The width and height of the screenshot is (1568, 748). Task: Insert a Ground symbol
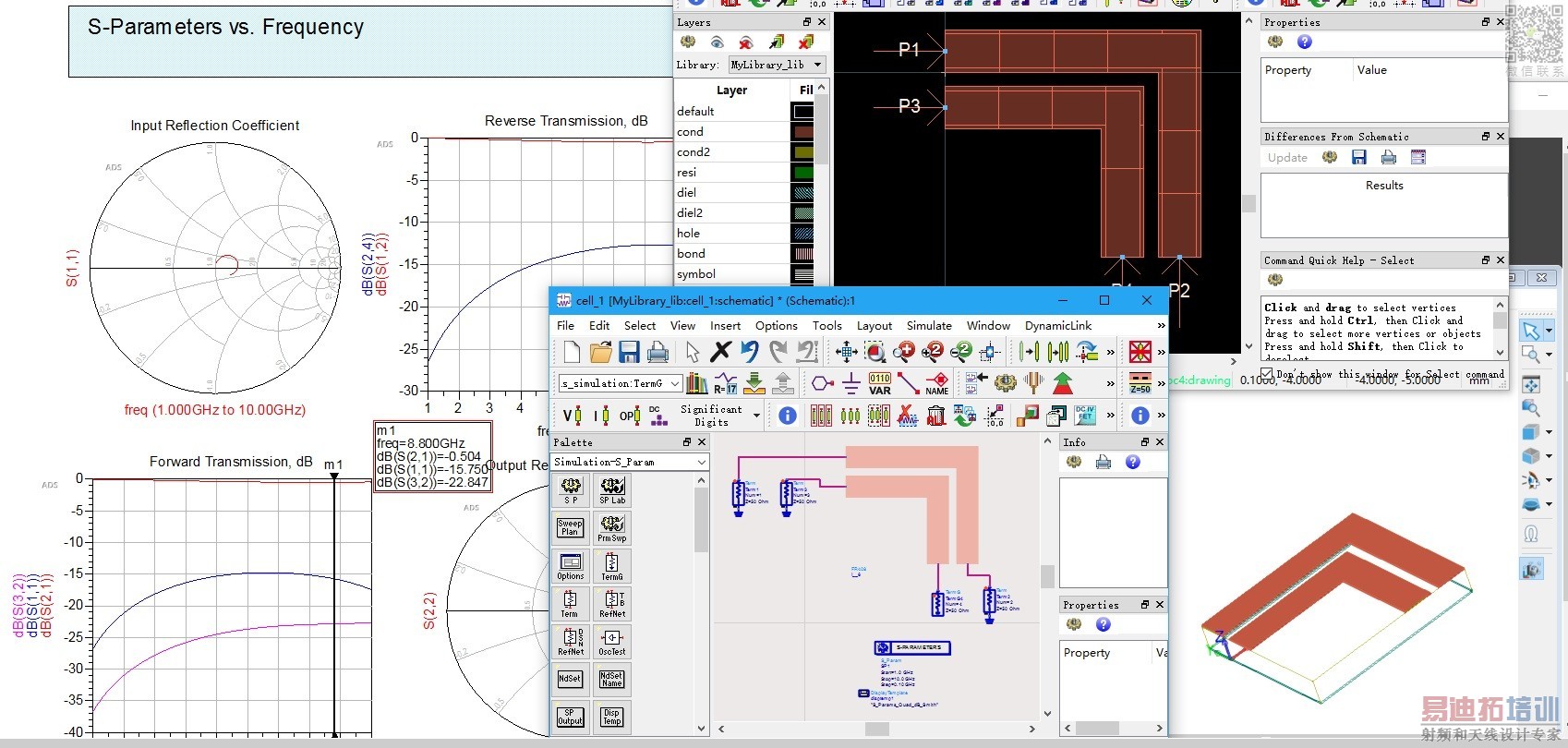(x=850, y=383)
